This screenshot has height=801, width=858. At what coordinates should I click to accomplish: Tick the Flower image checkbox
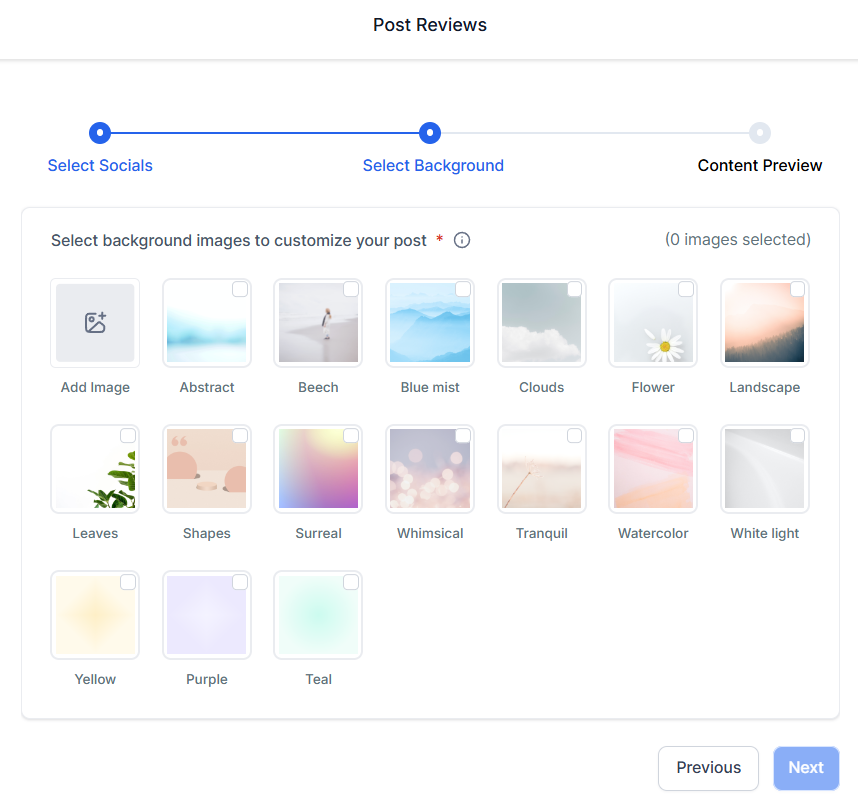point(686,290)
